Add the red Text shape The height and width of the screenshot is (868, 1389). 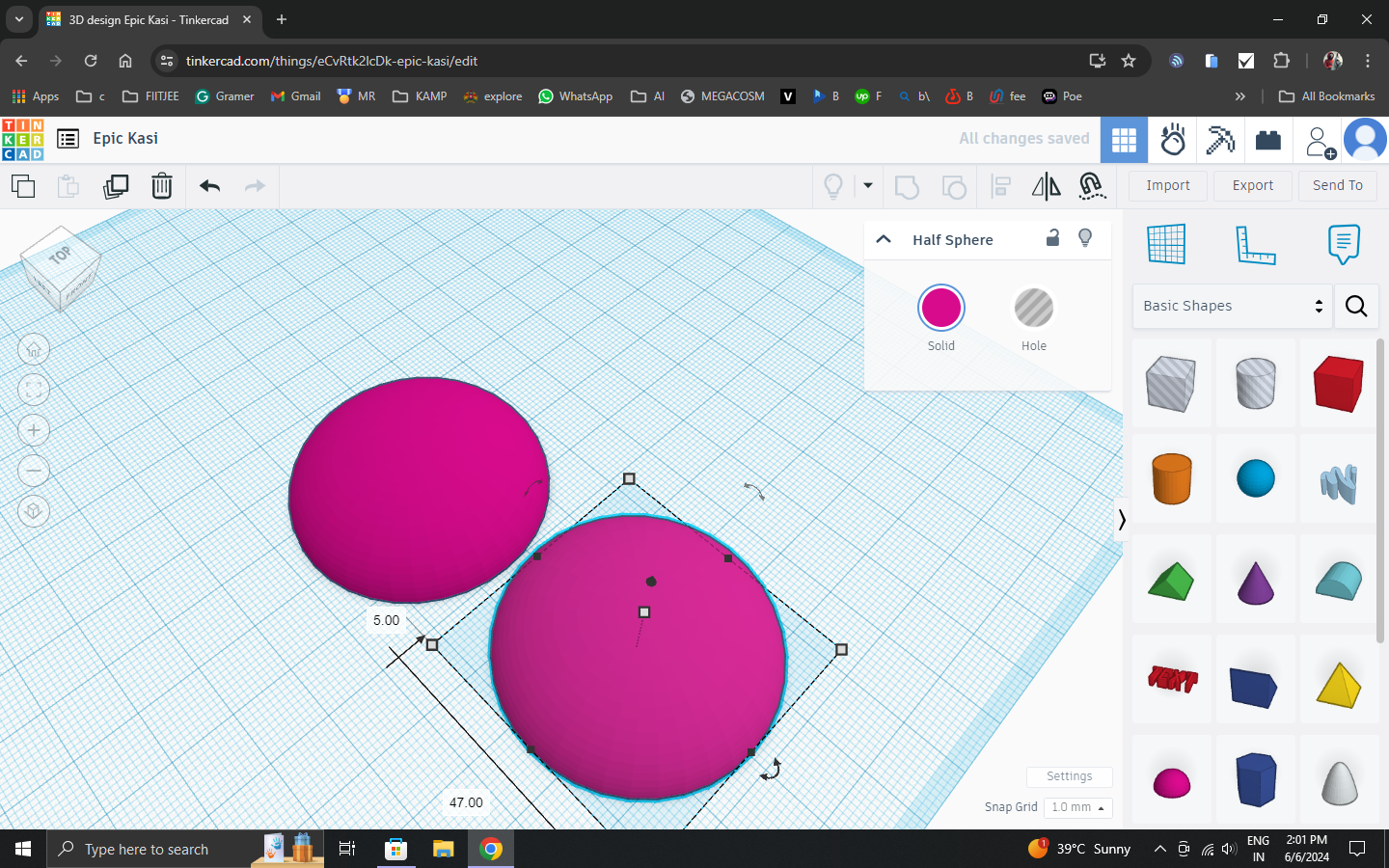coord(1172,680)
